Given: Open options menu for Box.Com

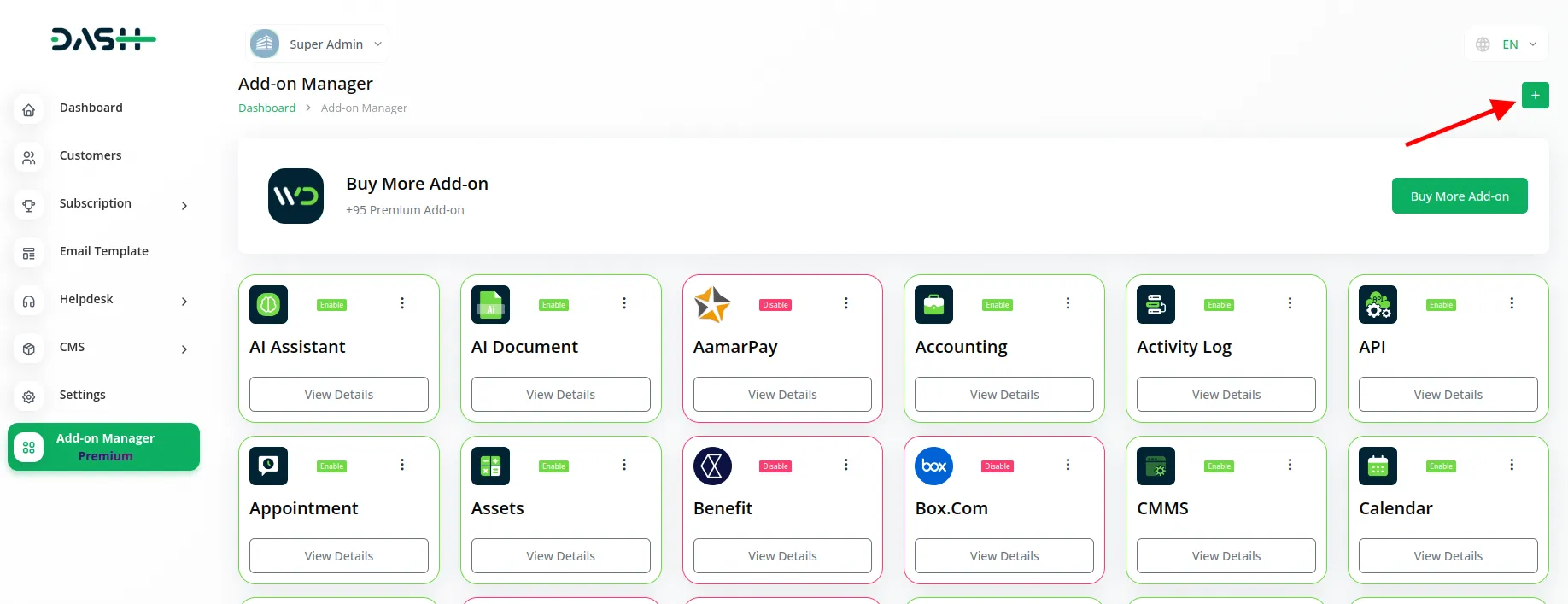Looking at the screenshot, I should click(1068, 465).
